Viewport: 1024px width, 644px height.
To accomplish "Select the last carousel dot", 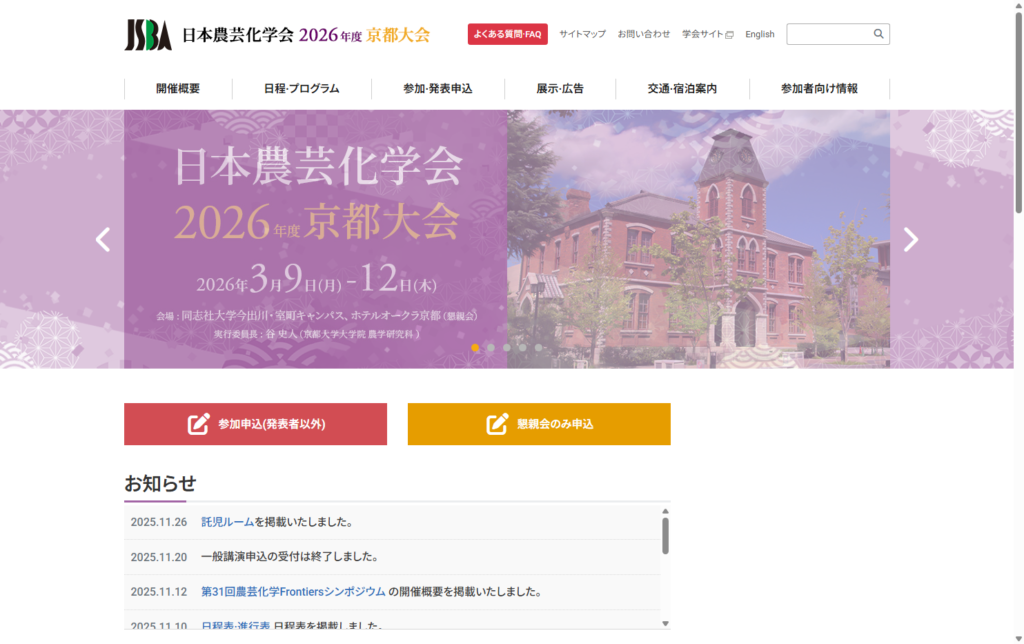I will pos(538,347).
